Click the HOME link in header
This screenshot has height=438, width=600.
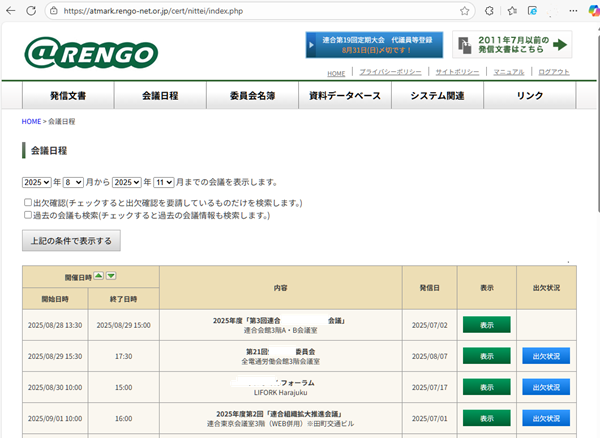coord(336,73)
